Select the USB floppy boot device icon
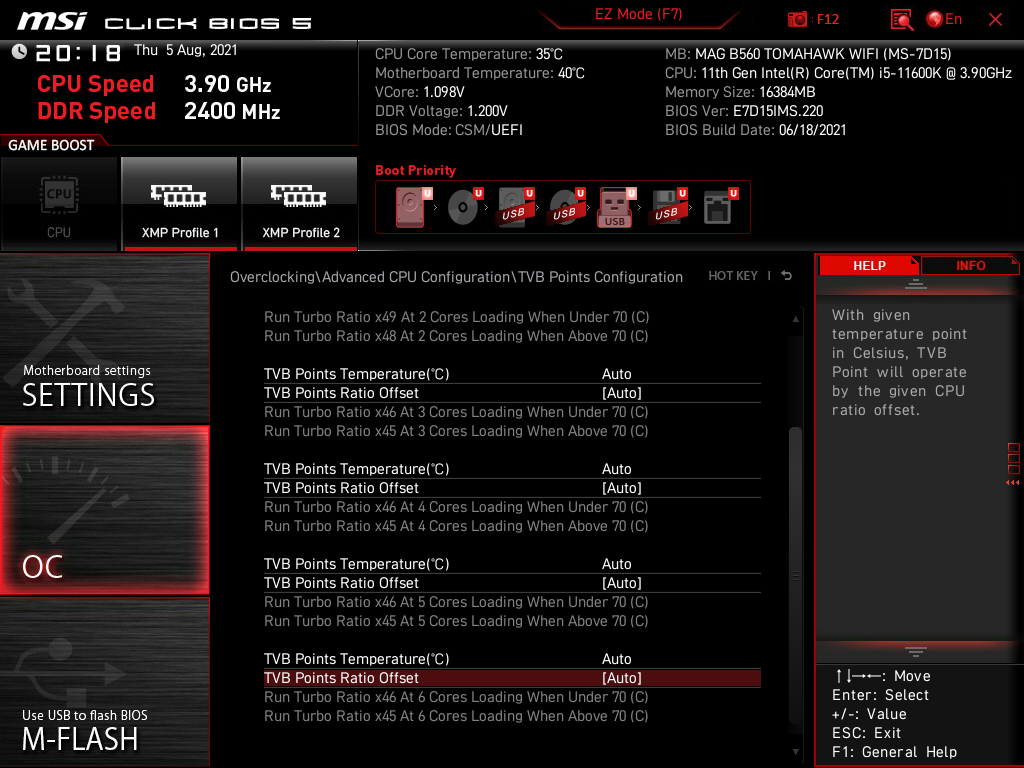Screen dimensions: 1024x768 pos(668,207)
